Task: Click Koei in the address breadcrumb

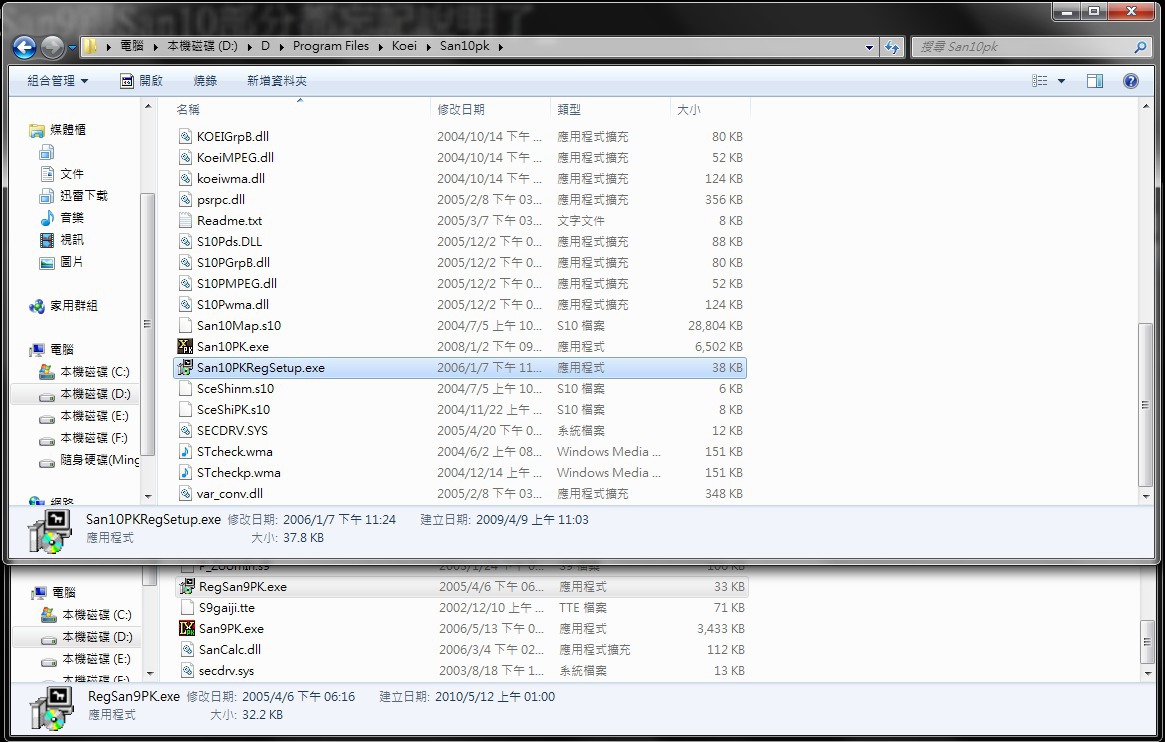Action: pyautogui.click(x=404, y=46)
